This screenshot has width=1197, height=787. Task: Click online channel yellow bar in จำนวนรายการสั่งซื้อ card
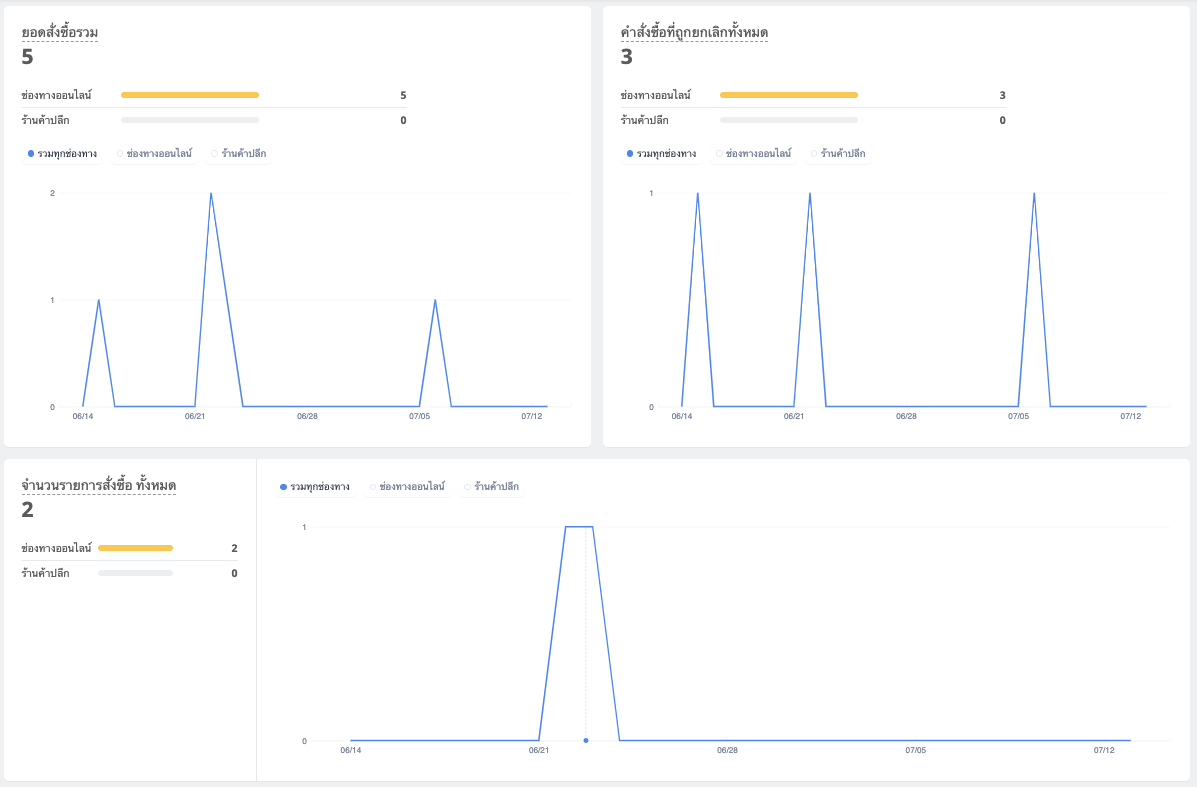pyautogui.click(x=135, y=548)
